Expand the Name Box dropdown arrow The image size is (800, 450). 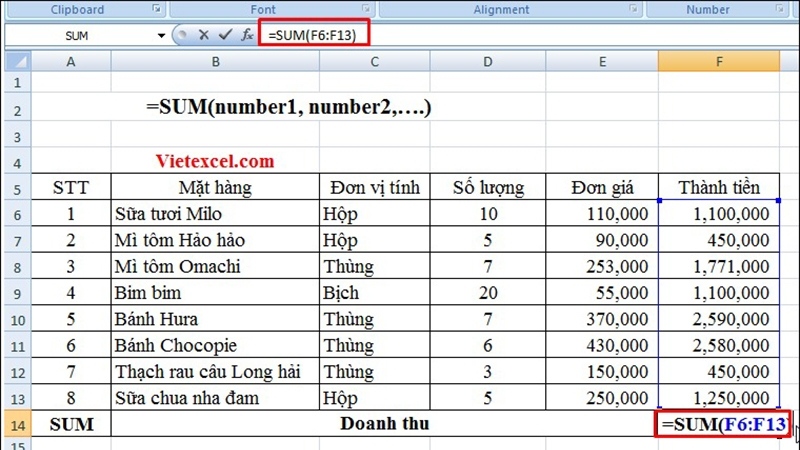161,35
